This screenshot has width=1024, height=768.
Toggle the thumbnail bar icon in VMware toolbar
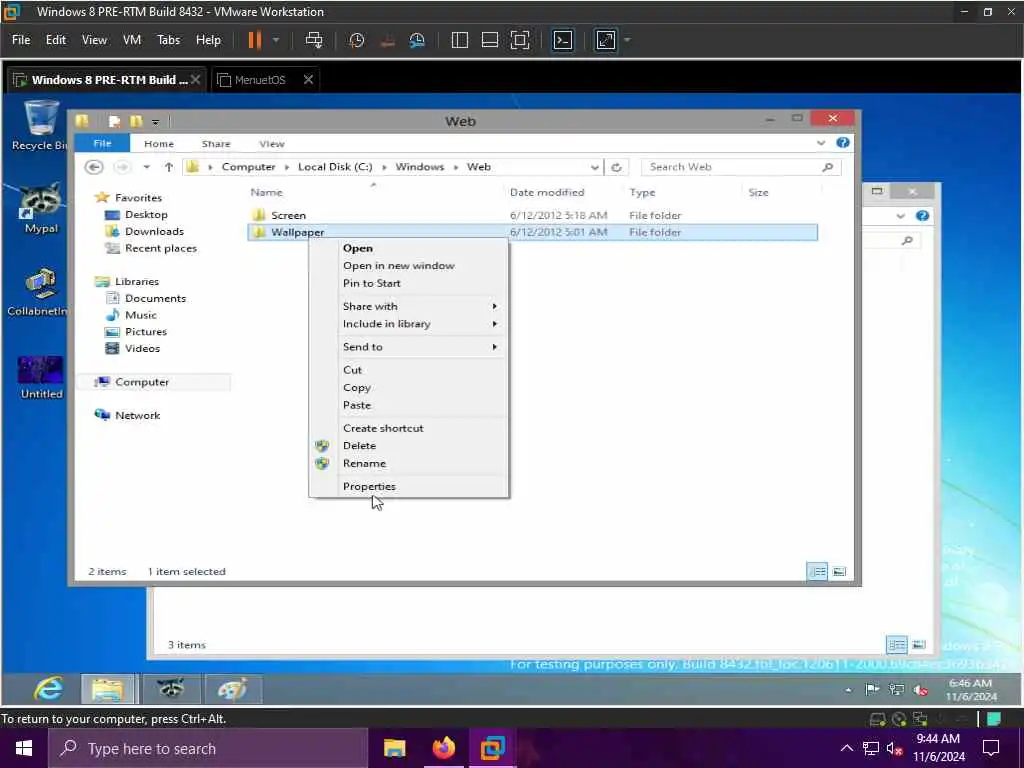(x=490, y=40)
